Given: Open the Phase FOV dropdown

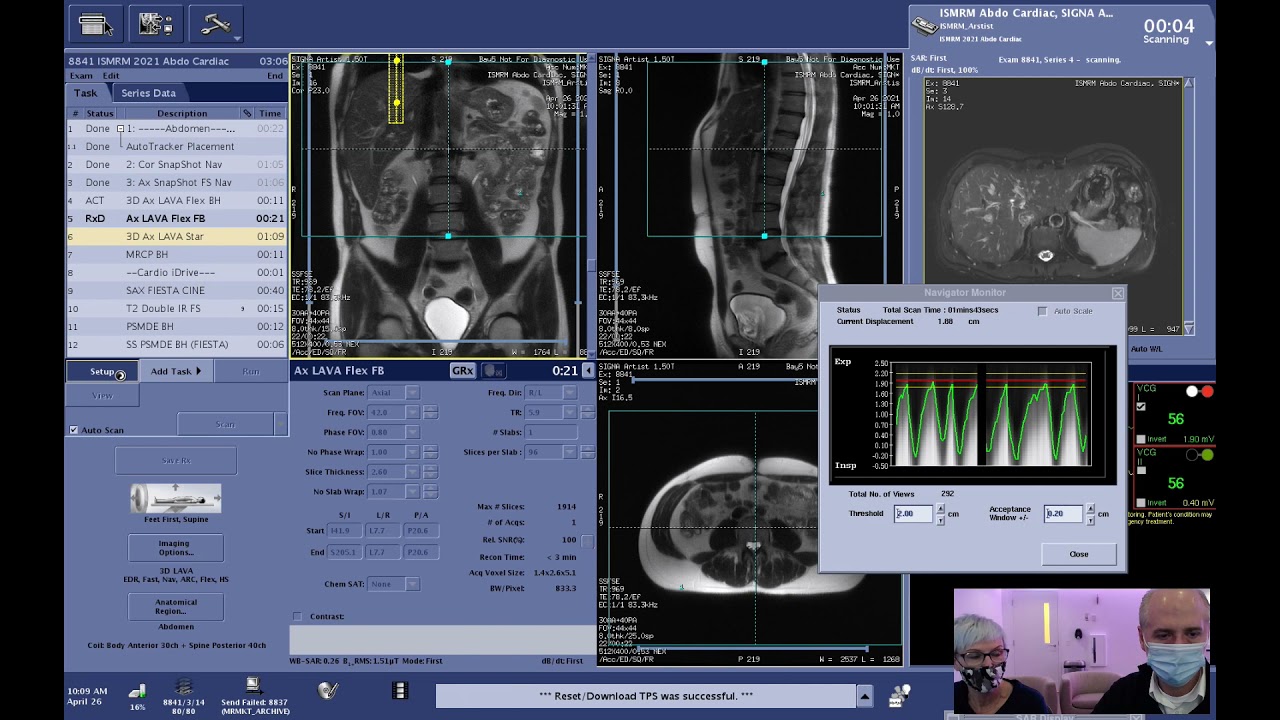Looking at the screenshot, I should [x=411, y=432].
